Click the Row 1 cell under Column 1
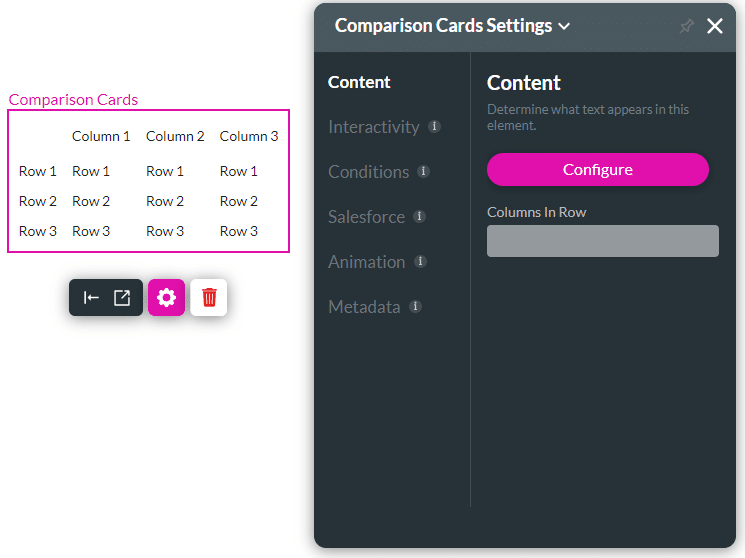This screenshot has width=745, height=558. tap(91, 171)
